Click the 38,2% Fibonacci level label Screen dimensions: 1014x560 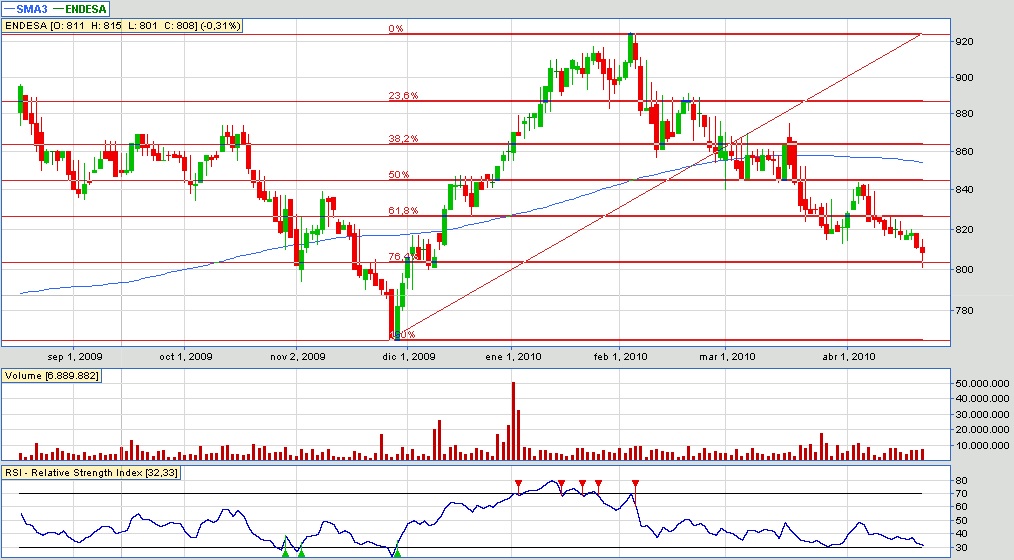click(404, 138)
